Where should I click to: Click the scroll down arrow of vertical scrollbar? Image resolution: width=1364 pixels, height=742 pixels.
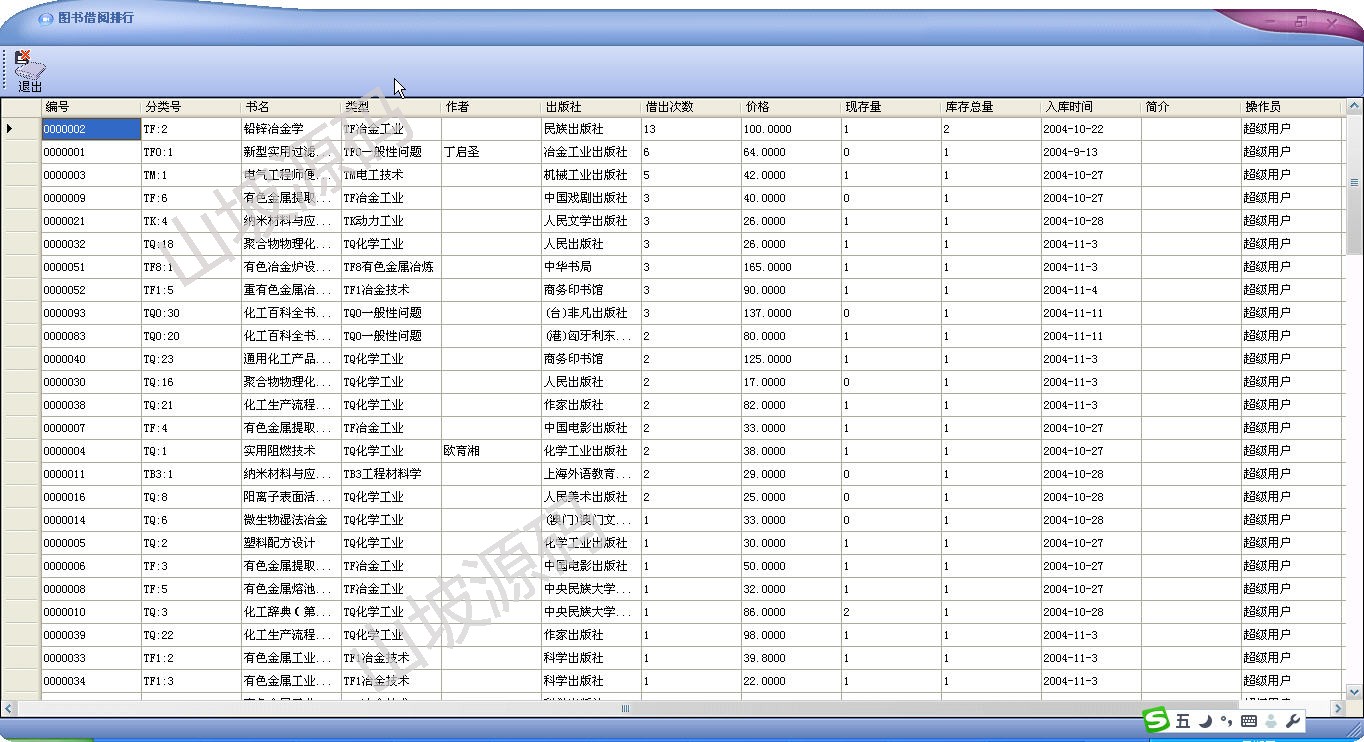pos(1355,691)
